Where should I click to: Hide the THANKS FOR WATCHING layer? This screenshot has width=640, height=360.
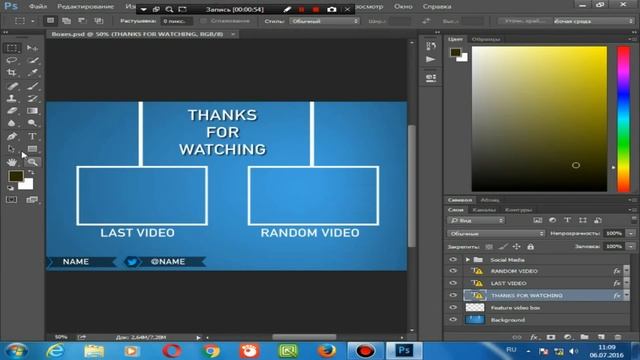pyautogui.click(x=453, y=296)
